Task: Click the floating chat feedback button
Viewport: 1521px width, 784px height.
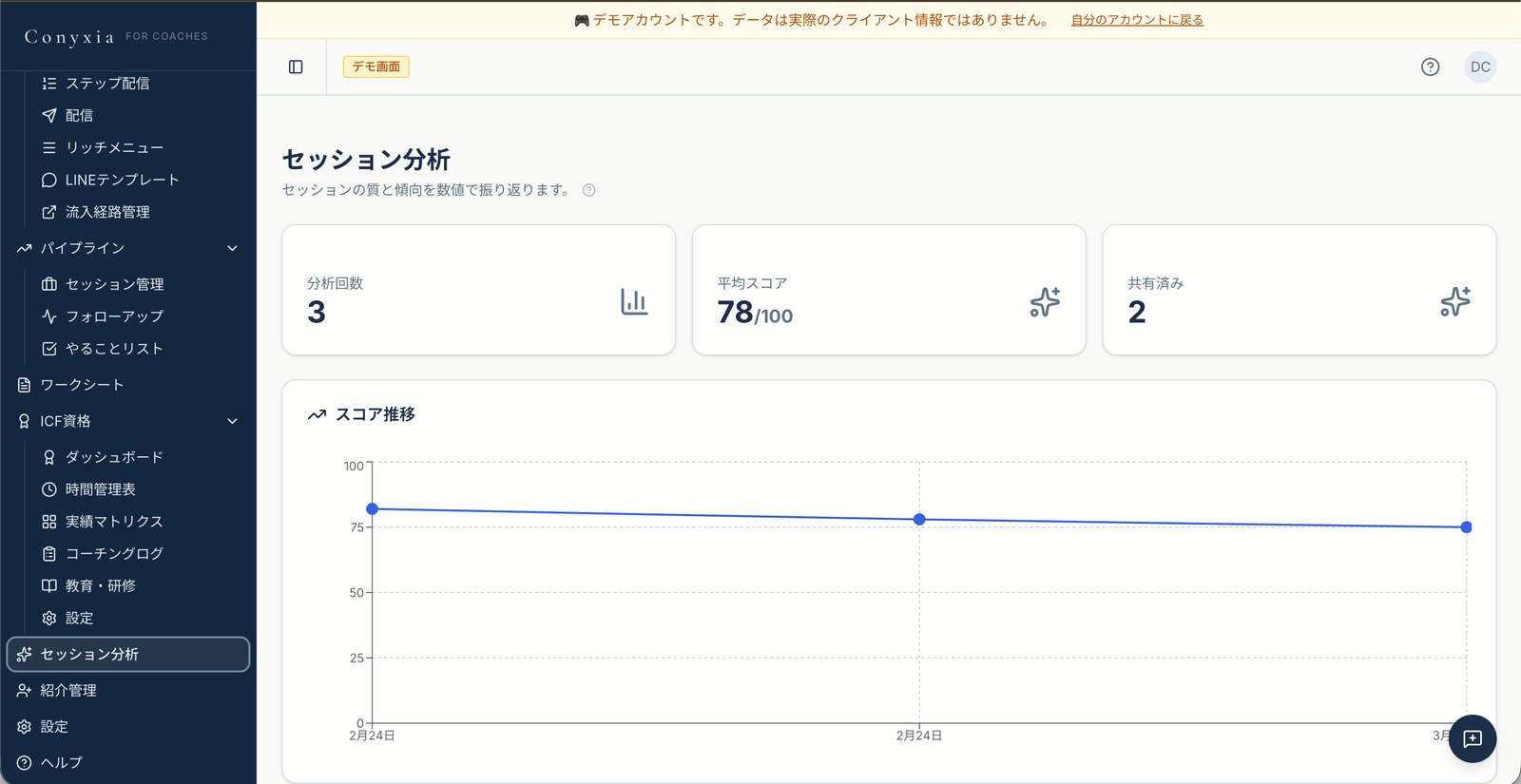Action: [1473, 738]
